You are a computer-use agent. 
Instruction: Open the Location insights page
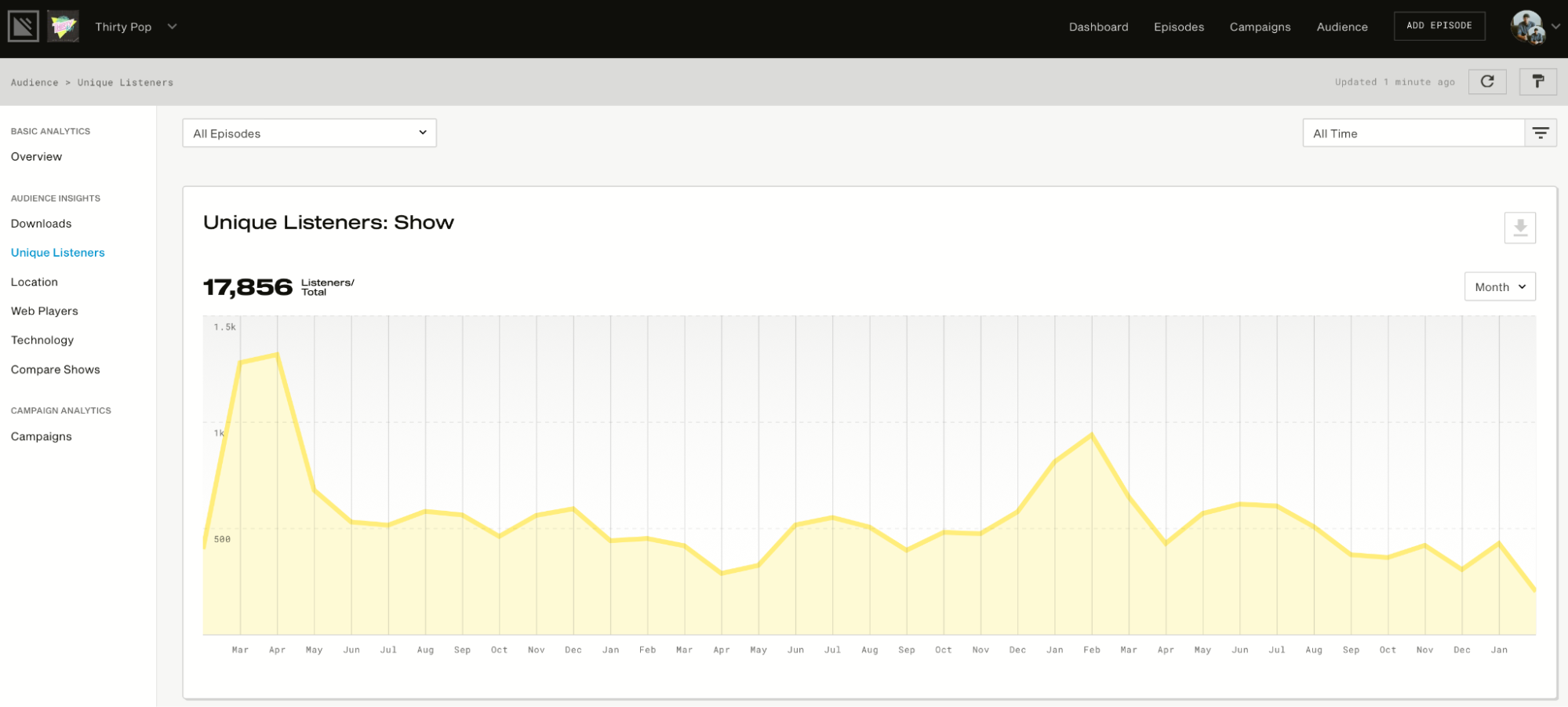(x=34, y=282)
